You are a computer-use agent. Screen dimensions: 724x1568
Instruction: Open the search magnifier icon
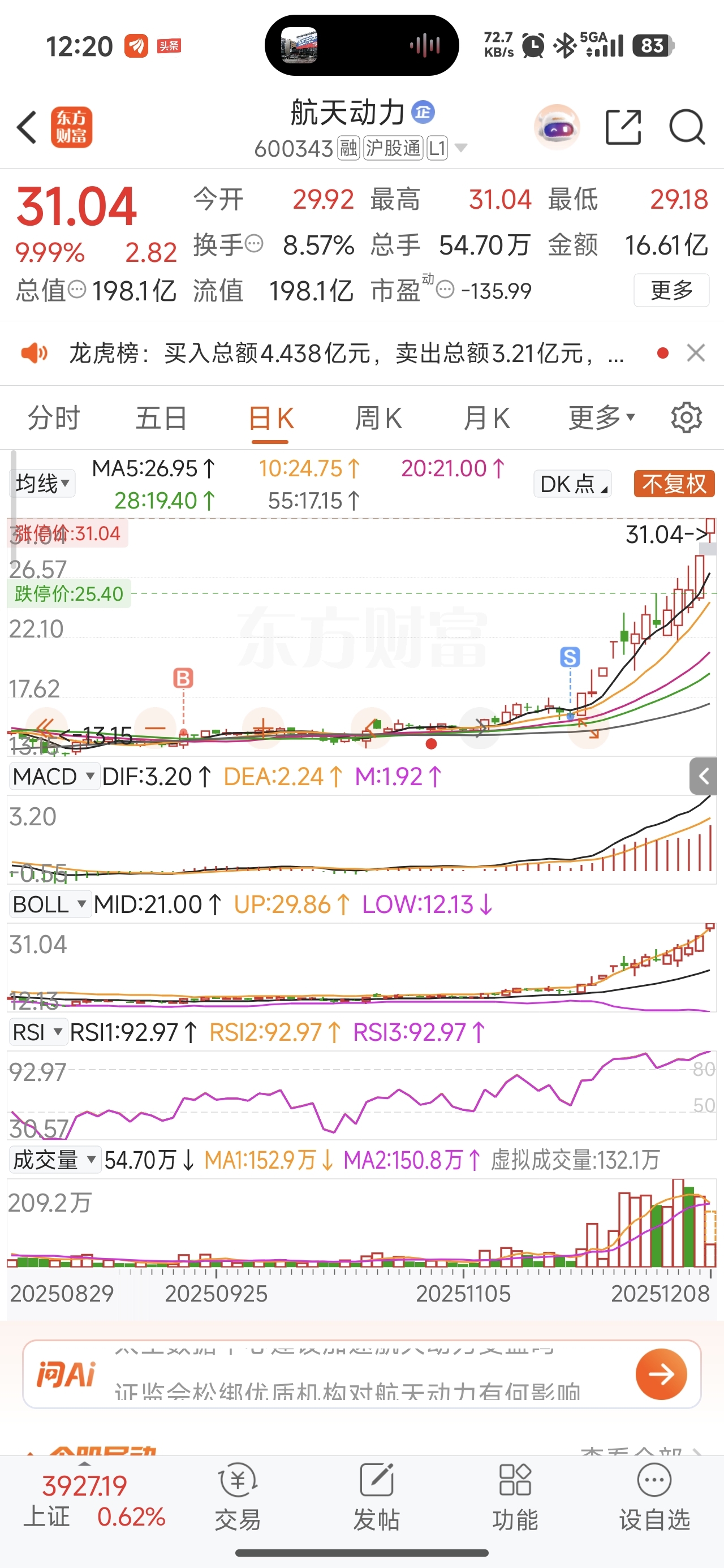coord(687,127)
